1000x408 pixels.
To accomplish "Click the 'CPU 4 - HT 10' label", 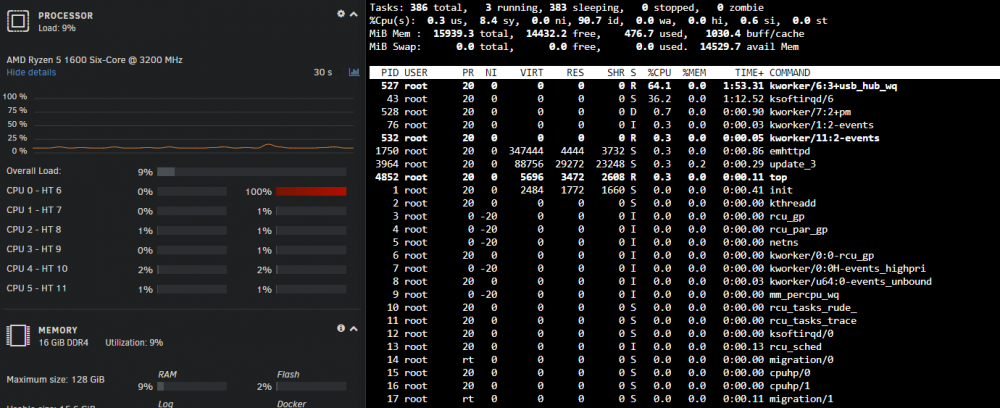I will click(36, 269).
